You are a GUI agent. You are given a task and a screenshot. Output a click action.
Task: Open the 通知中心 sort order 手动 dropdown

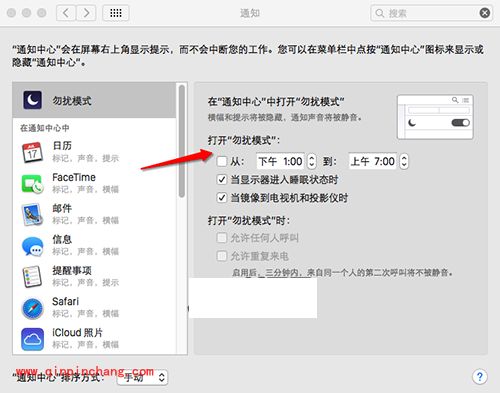pos(142,377)
